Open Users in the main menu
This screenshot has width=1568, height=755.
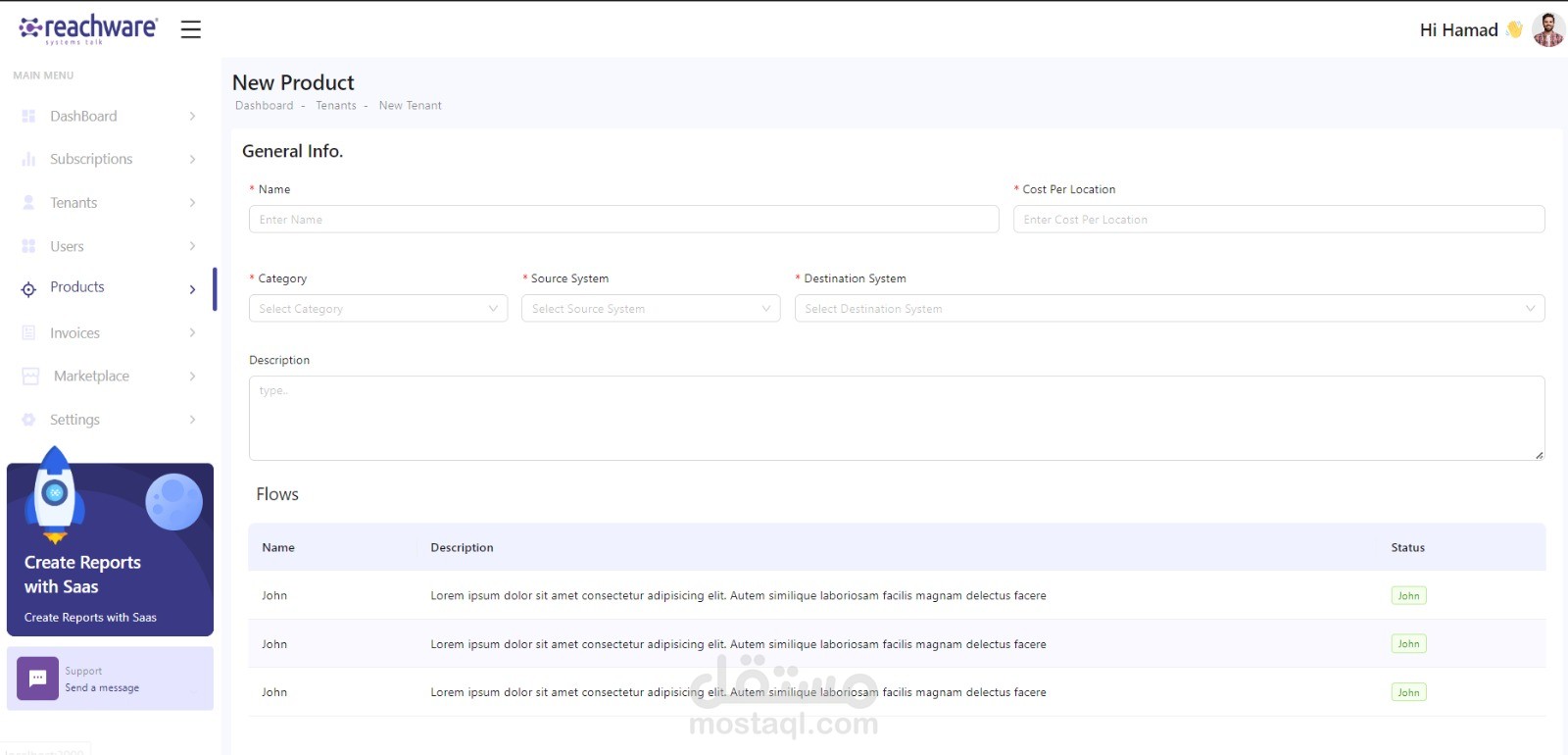click(67, 246)
